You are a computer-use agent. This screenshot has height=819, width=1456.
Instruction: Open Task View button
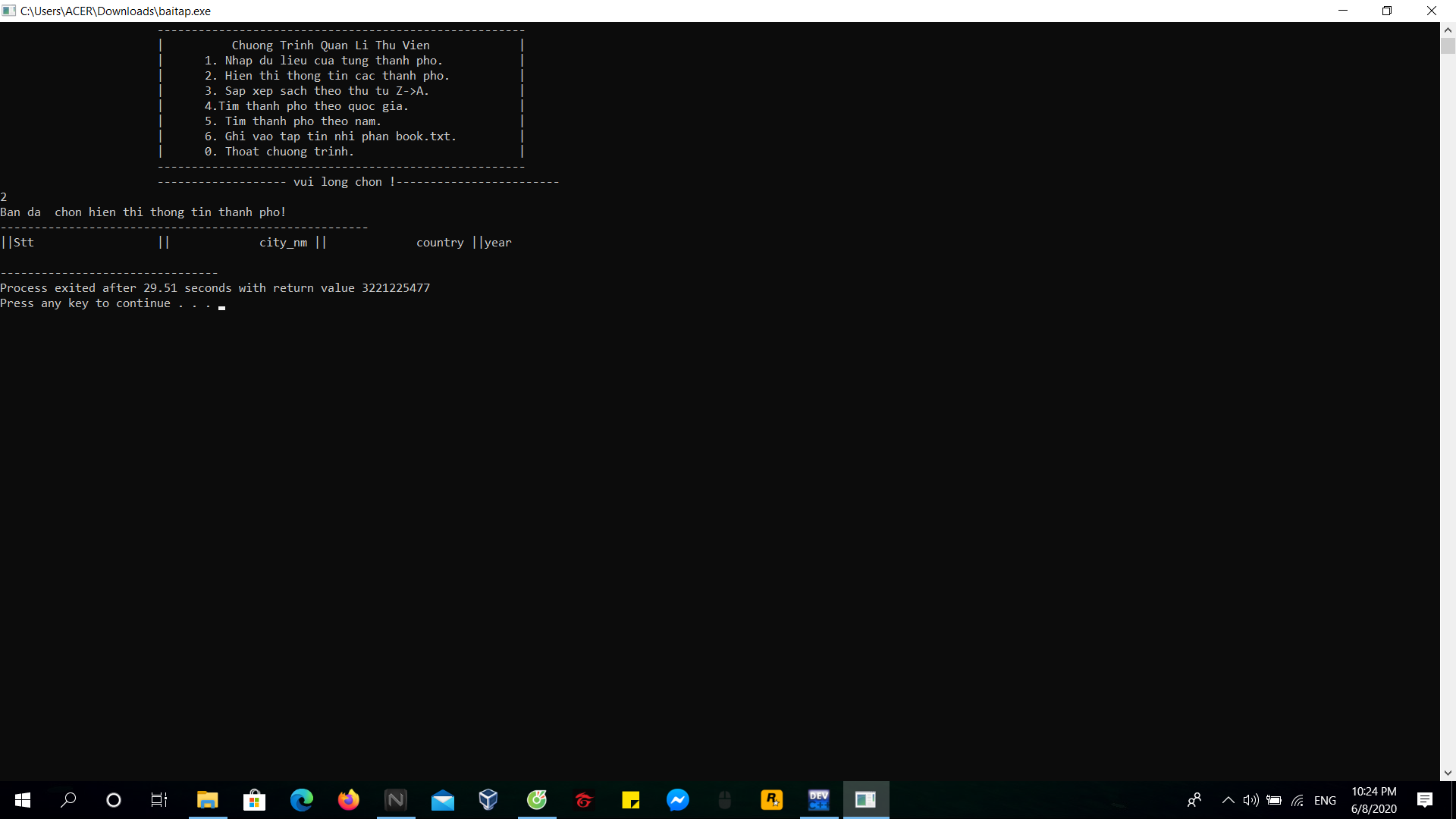(x=159, y=800)
